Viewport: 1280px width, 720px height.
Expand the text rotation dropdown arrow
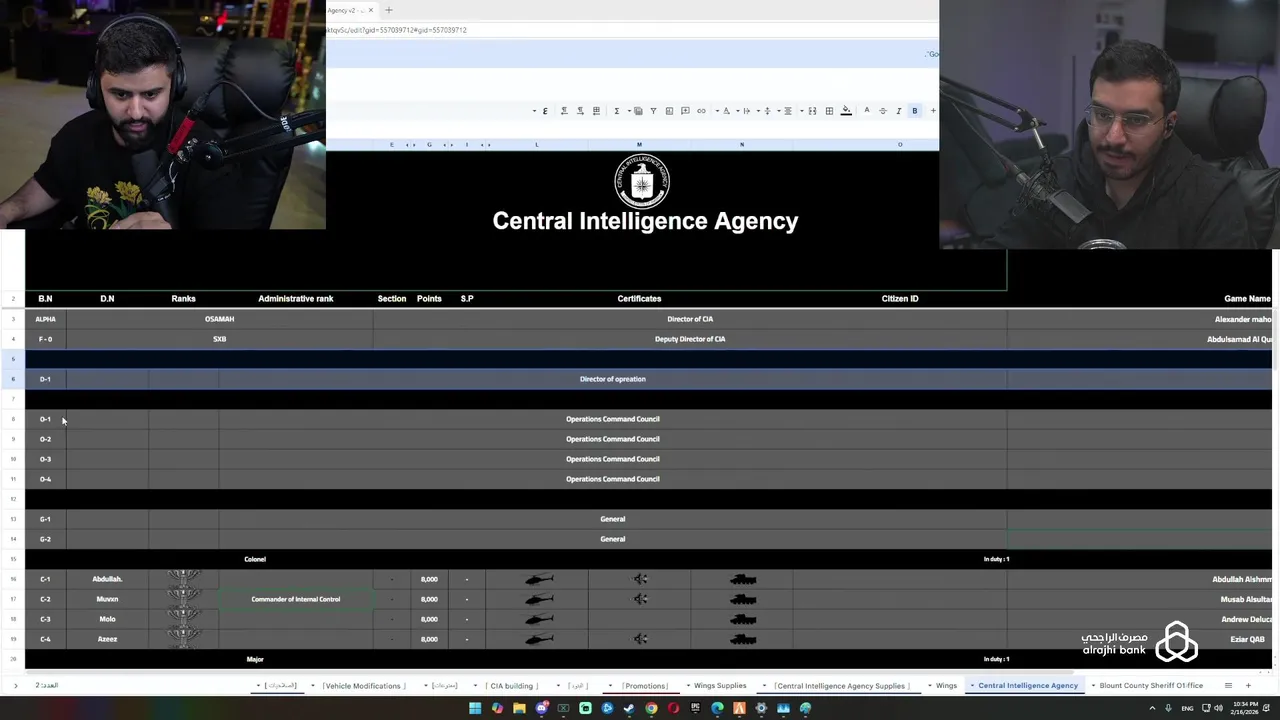point(717,111)
